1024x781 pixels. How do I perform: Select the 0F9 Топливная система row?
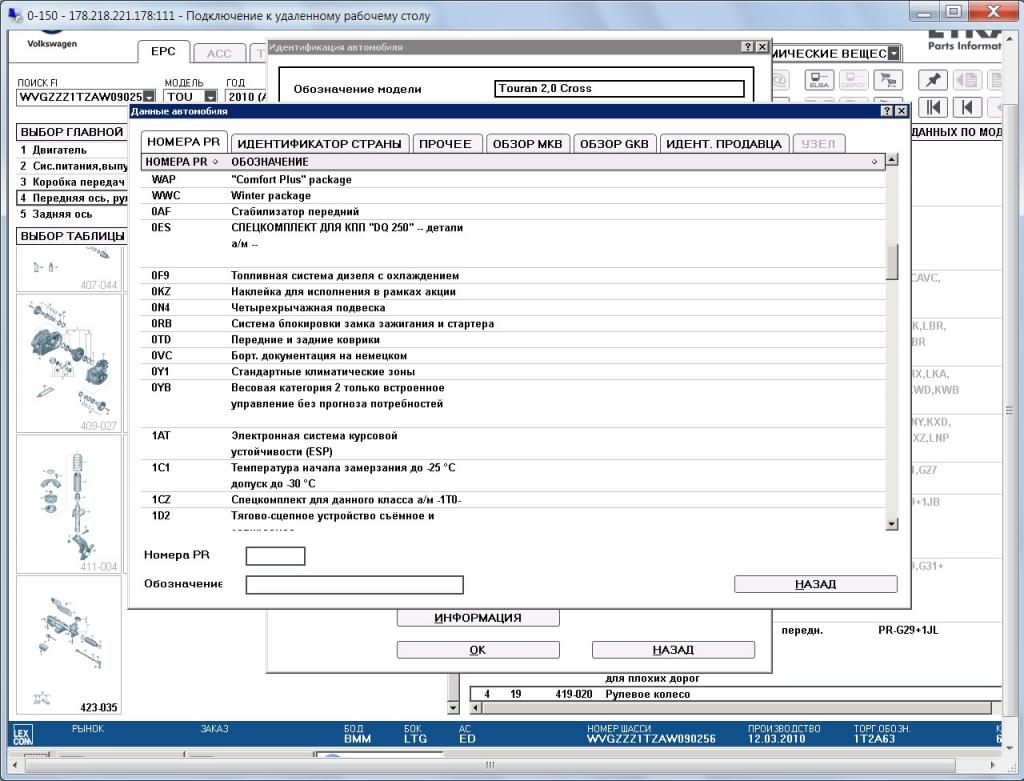pos(513,276)
